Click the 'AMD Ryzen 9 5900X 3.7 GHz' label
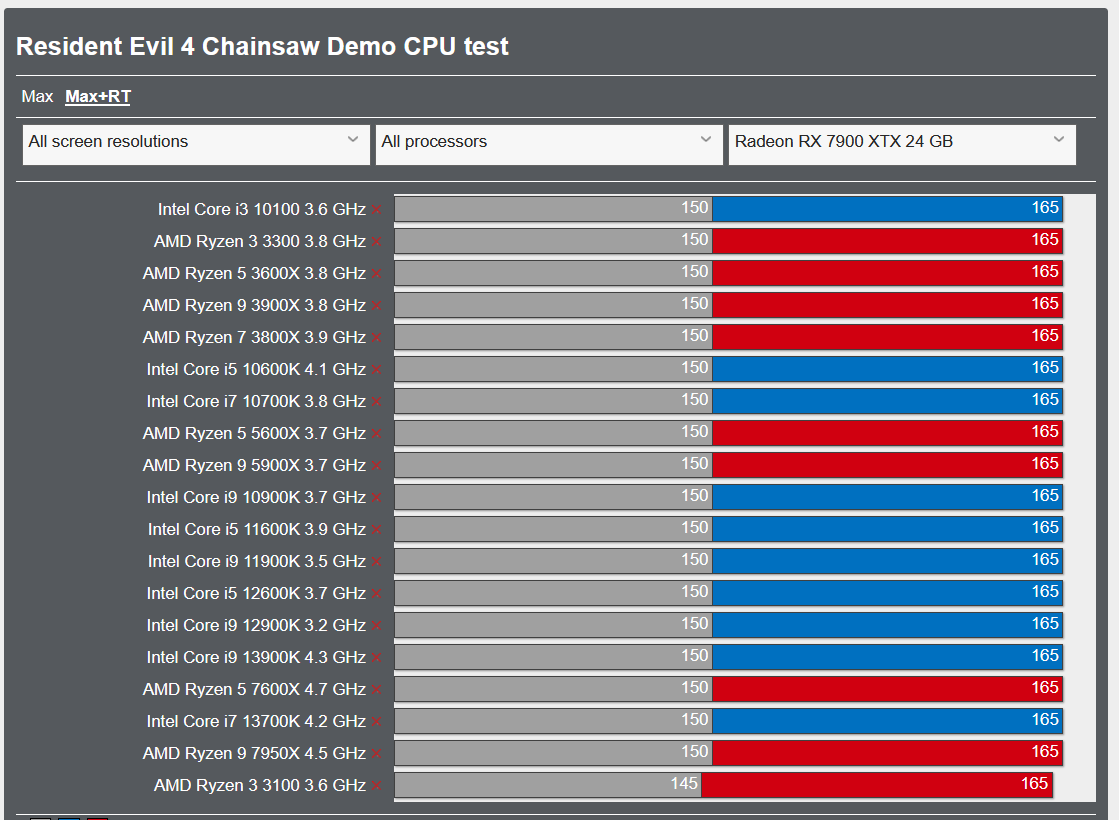Image resolution: width=1119 pixels, height=820 pixels. click(x=254, y=465)
